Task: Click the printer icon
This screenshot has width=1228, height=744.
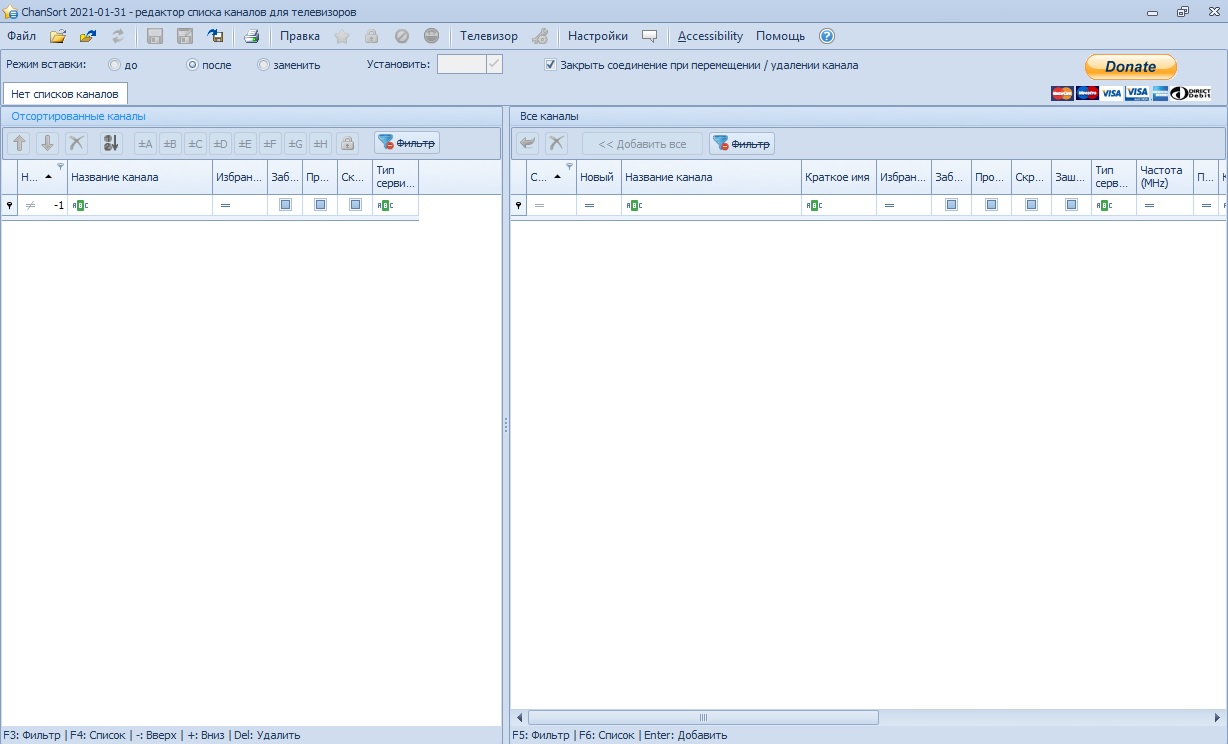Action: coord(252,36)
